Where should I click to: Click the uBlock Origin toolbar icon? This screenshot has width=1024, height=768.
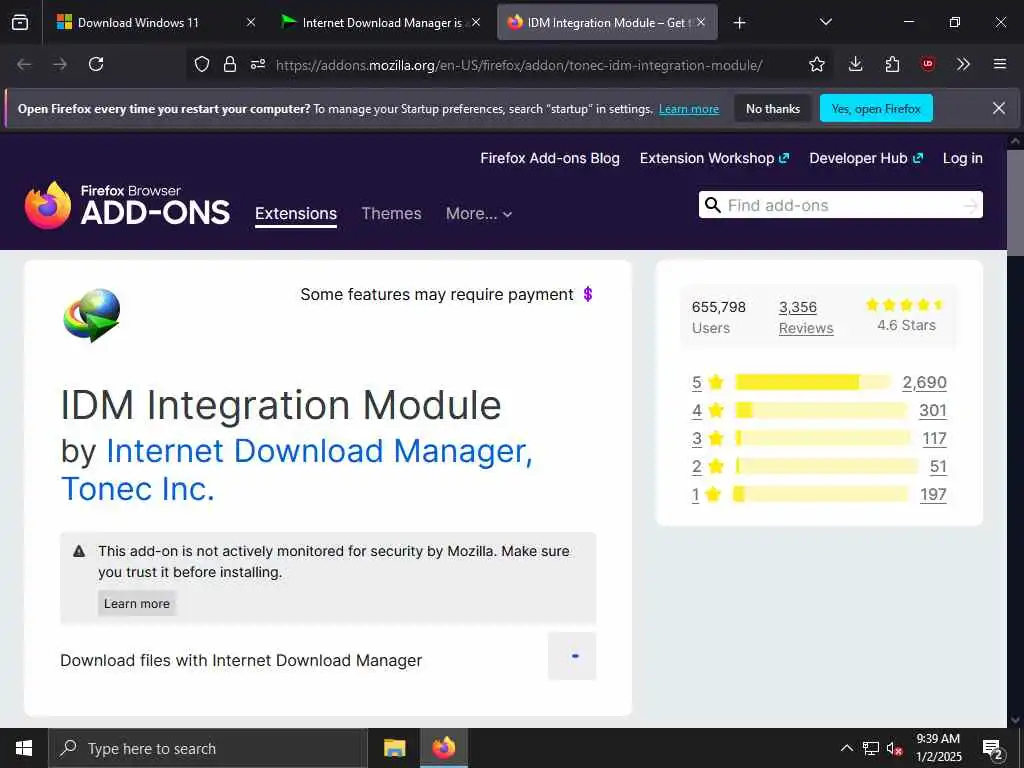click(x=927, y=64)
